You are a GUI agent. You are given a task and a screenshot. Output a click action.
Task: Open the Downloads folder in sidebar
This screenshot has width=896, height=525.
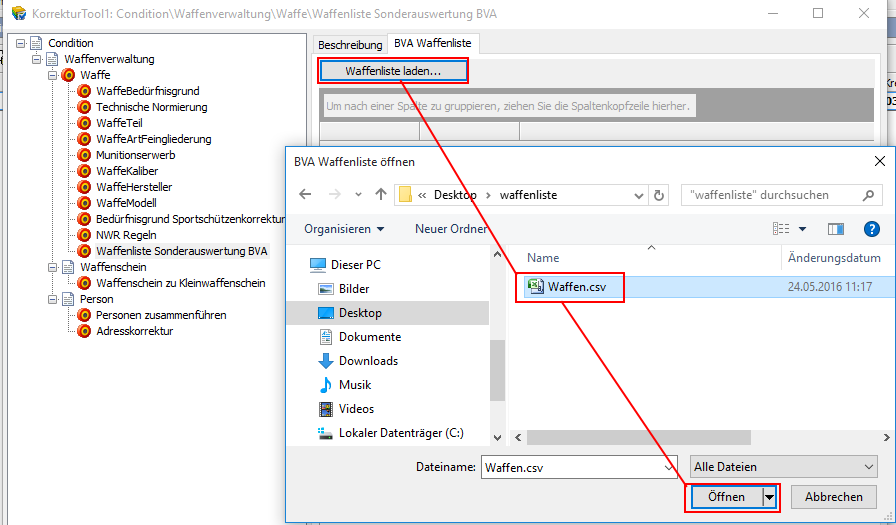[368, 361]
